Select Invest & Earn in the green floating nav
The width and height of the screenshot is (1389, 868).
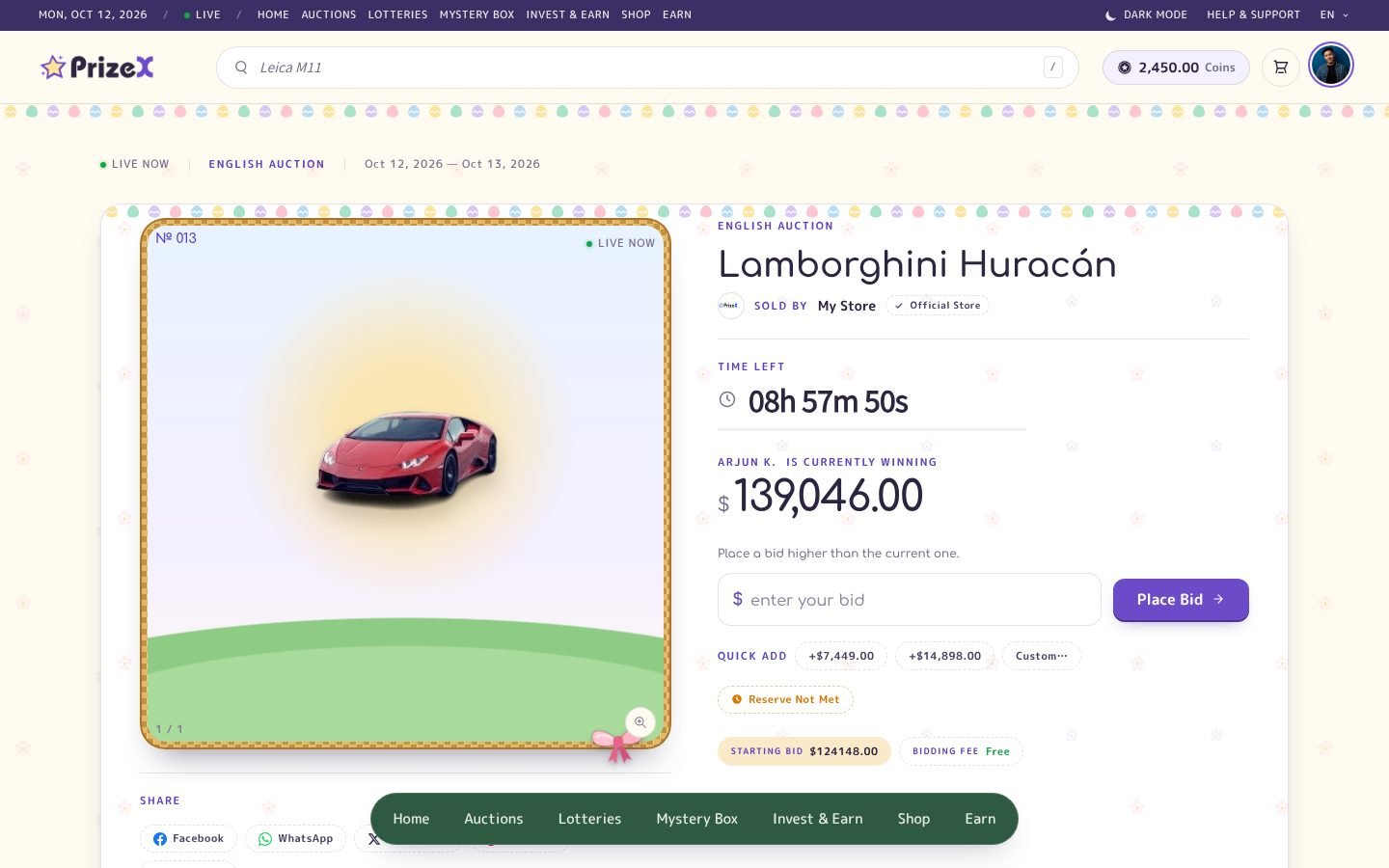click(818, 819)
